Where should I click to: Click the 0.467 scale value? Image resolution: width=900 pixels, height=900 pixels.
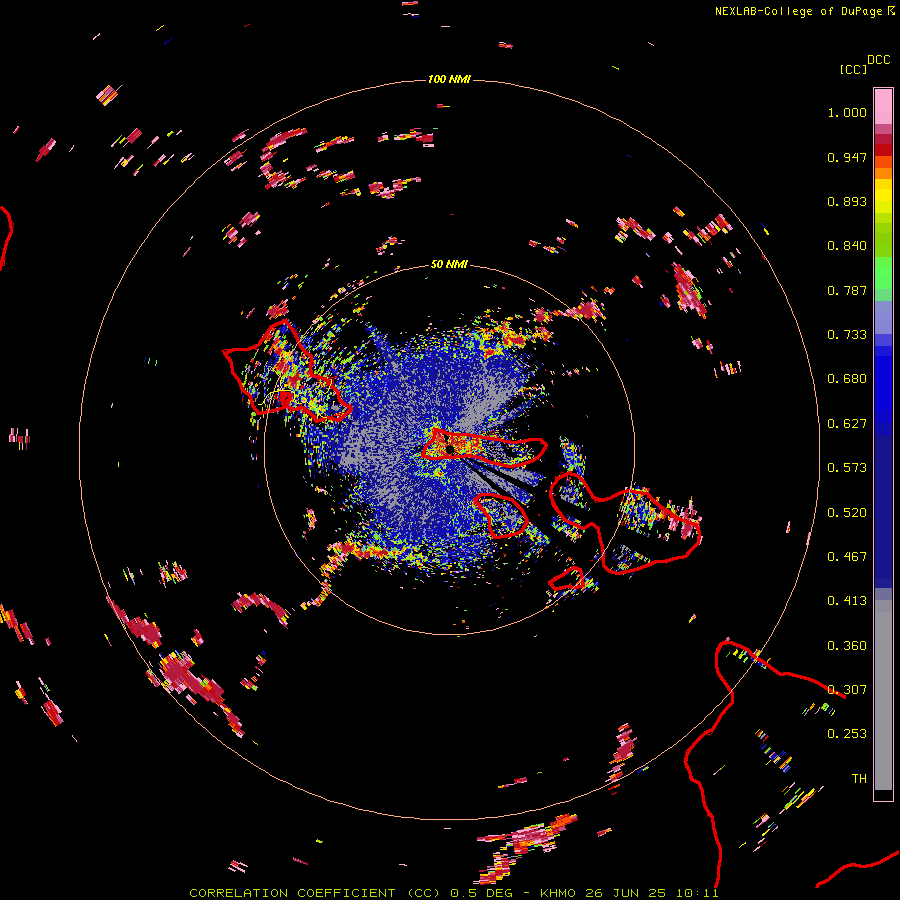[x=847, y=557]
